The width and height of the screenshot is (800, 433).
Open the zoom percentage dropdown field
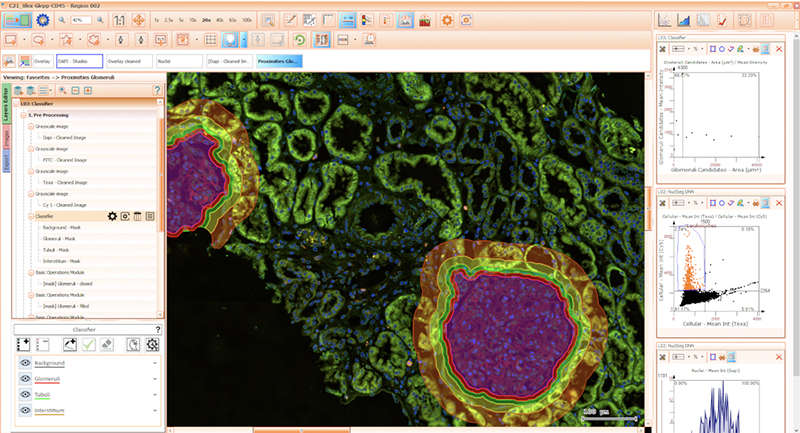82,20
